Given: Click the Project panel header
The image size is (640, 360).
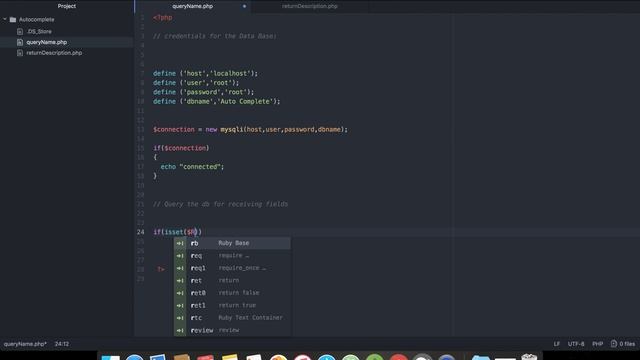Looking at the screenshot, I should pos(67,6).
